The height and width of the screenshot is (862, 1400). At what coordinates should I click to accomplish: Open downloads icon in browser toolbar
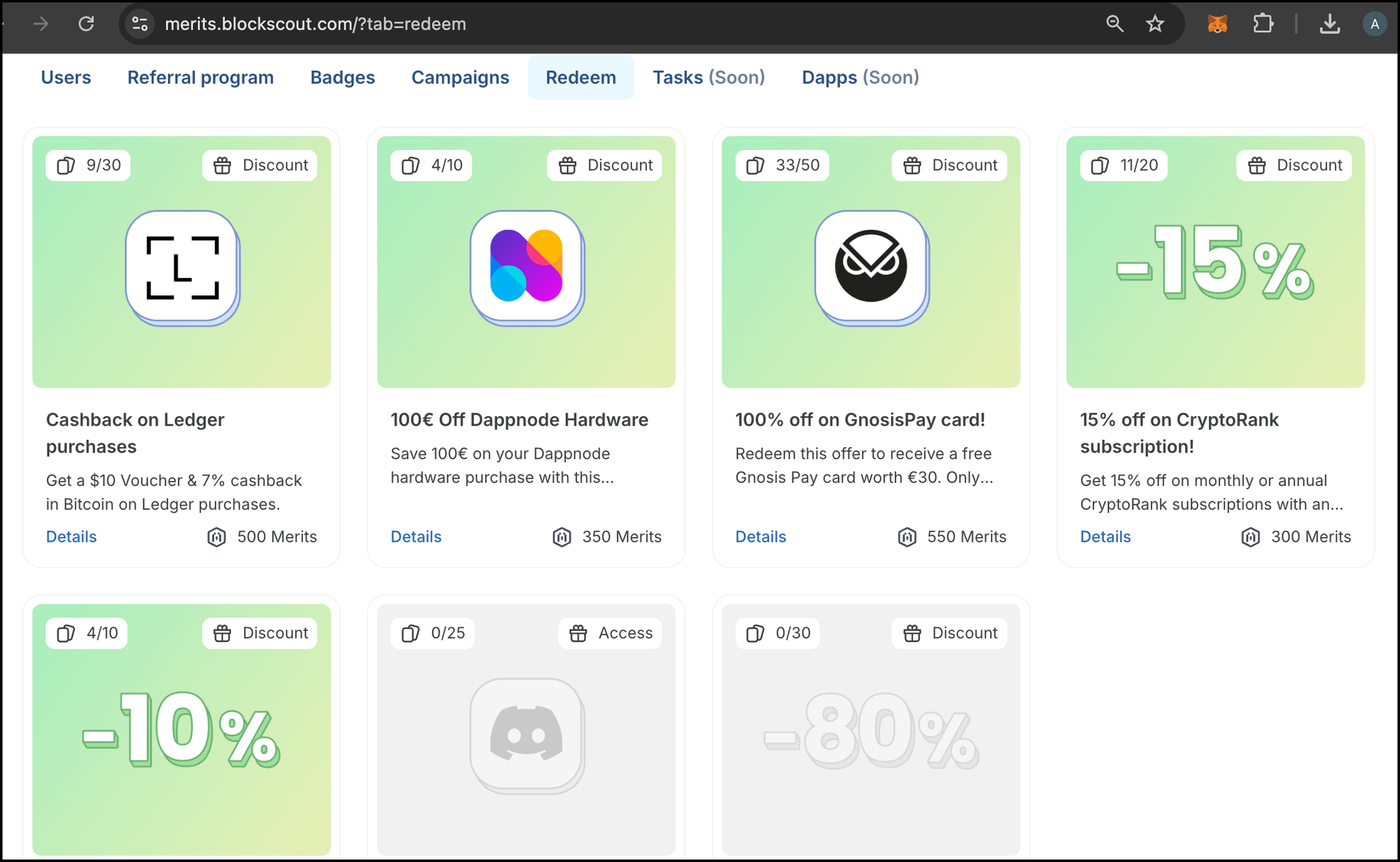click(1329, 24)
